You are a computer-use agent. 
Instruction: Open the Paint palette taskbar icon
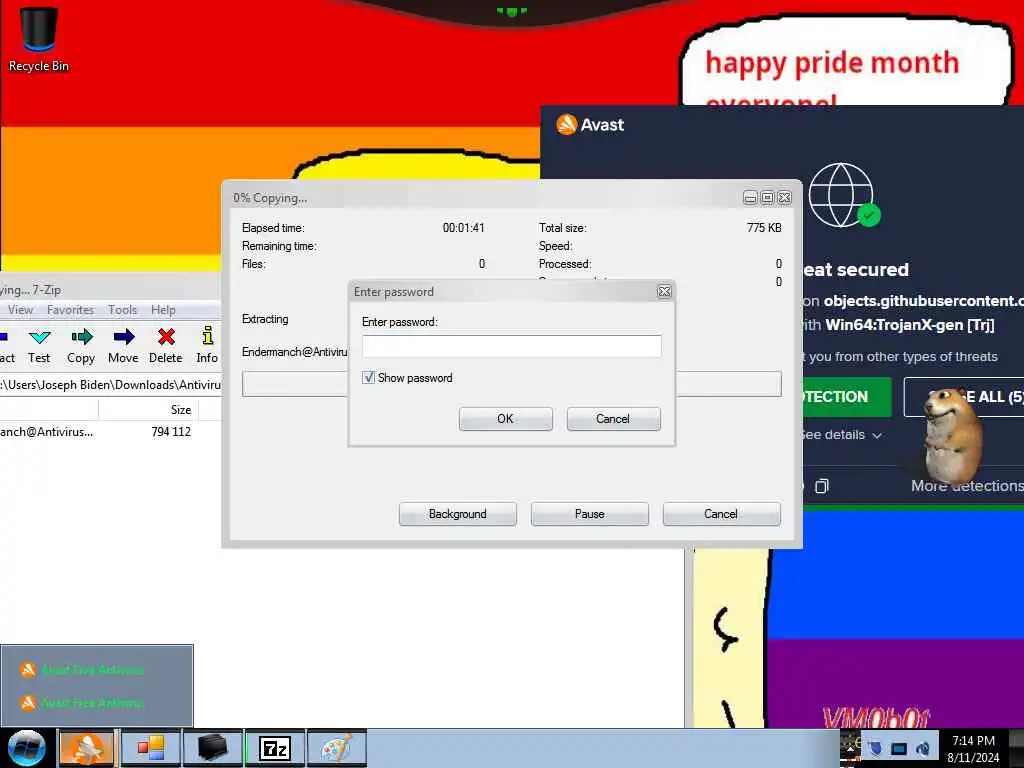pyautogui.click(x=337, y=748)
